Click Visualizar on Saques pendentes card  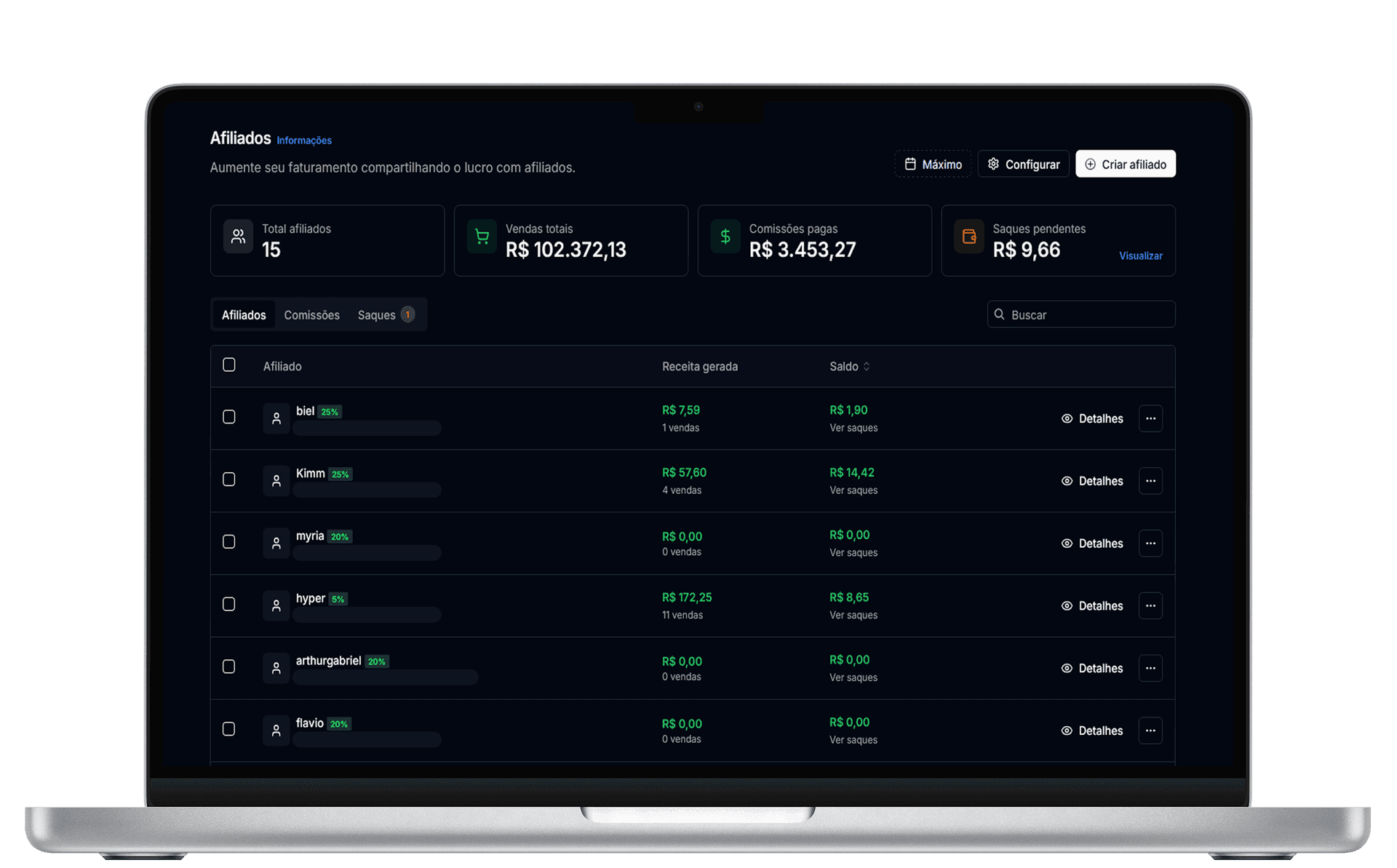point(1141,256)
